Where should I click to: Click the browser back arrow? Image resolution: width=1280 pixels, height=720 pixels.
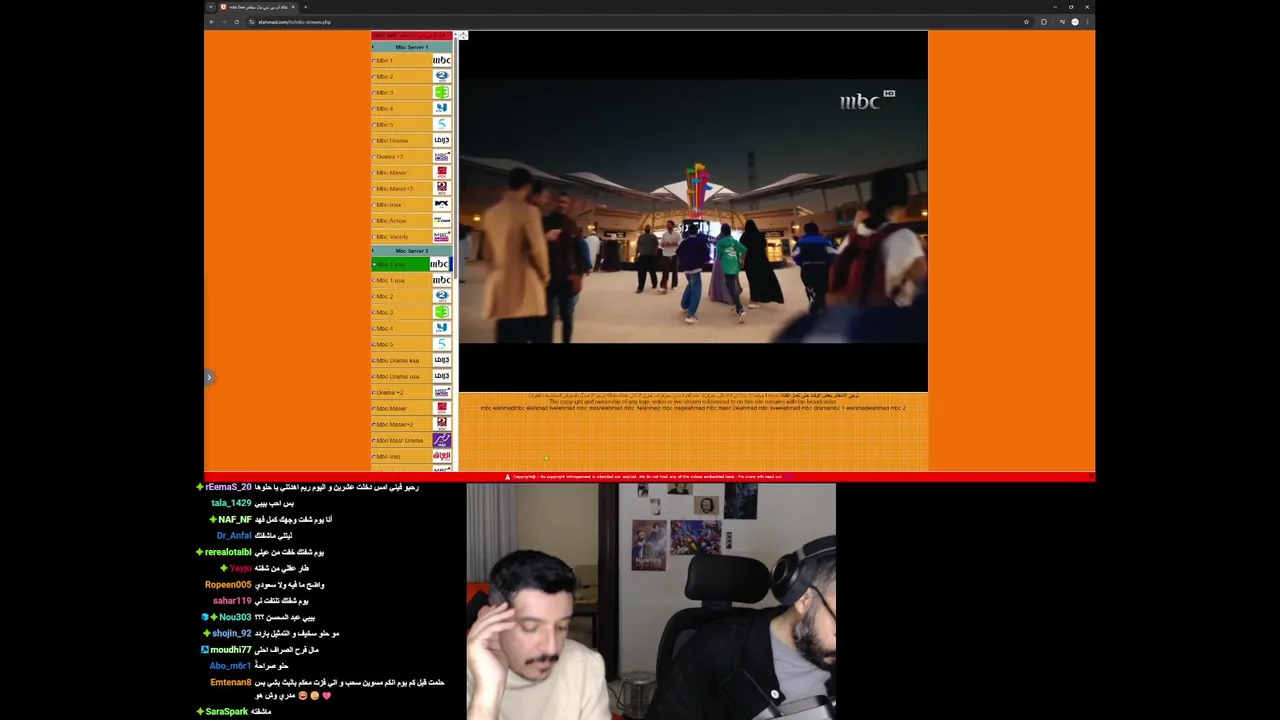pyautogui.click(x=211, y=22)
